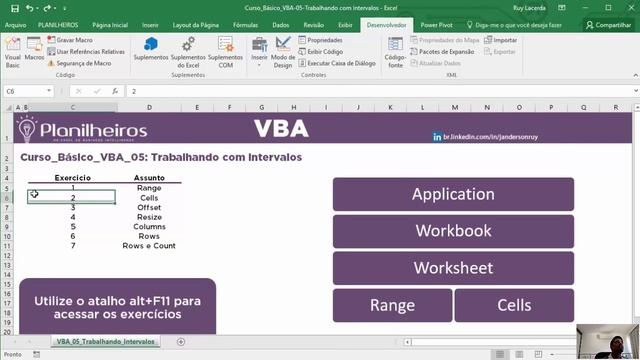Toggle Usar Referências Relativas
This screenshot has height=360, width=640.
pyautogui.click(x=86, y=52)
